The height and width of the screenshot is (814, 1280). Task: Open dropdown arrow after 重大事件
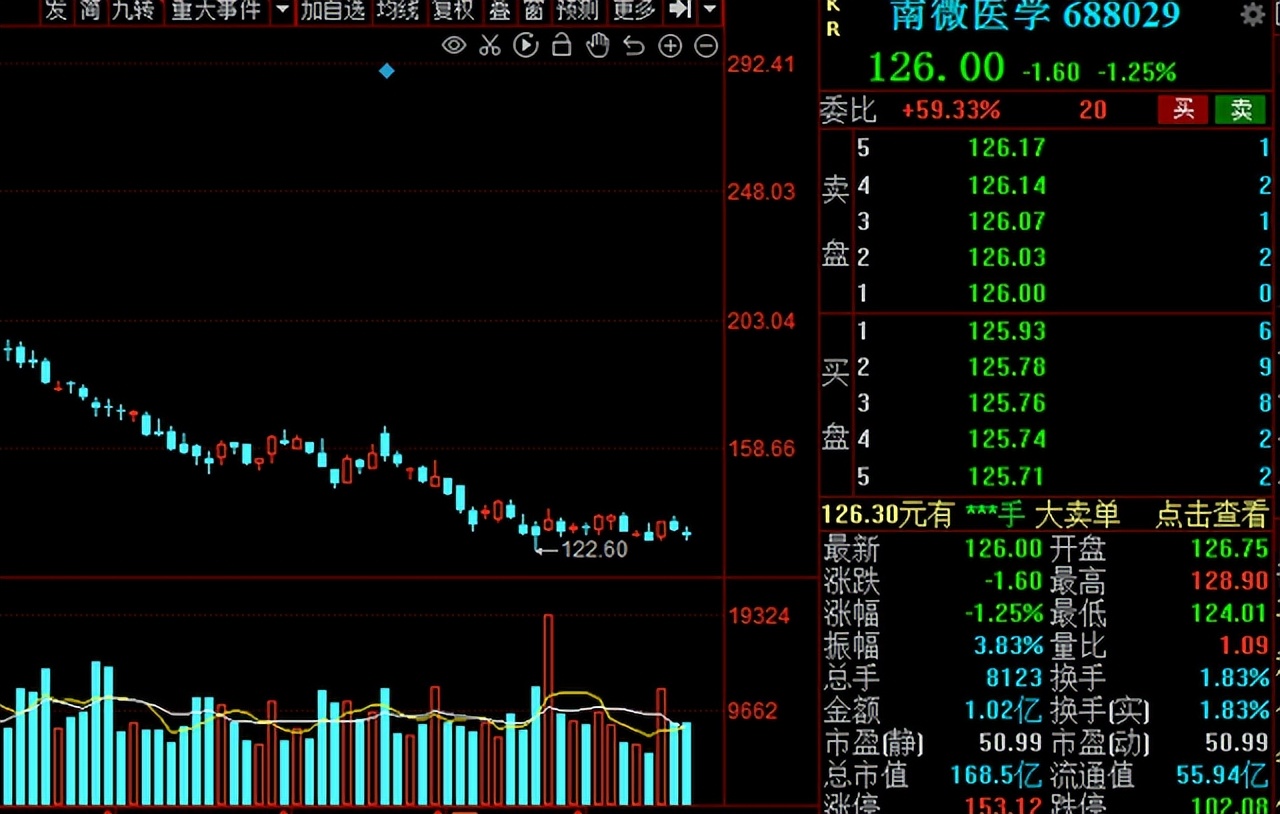pos(282,10)
